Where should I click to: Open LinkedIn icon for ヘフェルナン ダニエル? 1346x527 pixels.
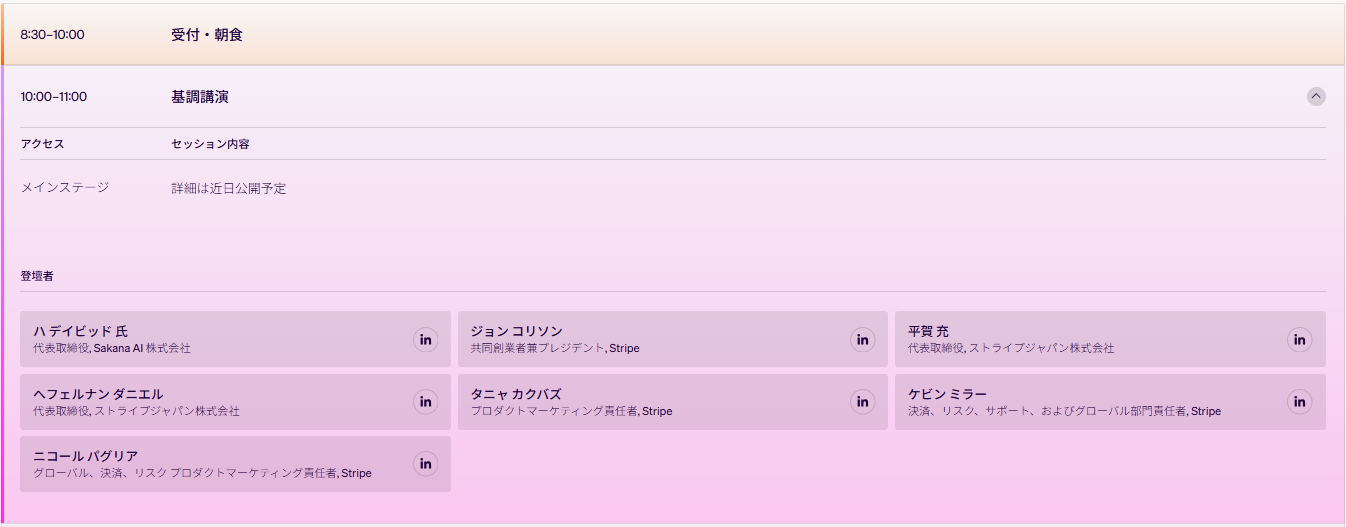(426, 402)
